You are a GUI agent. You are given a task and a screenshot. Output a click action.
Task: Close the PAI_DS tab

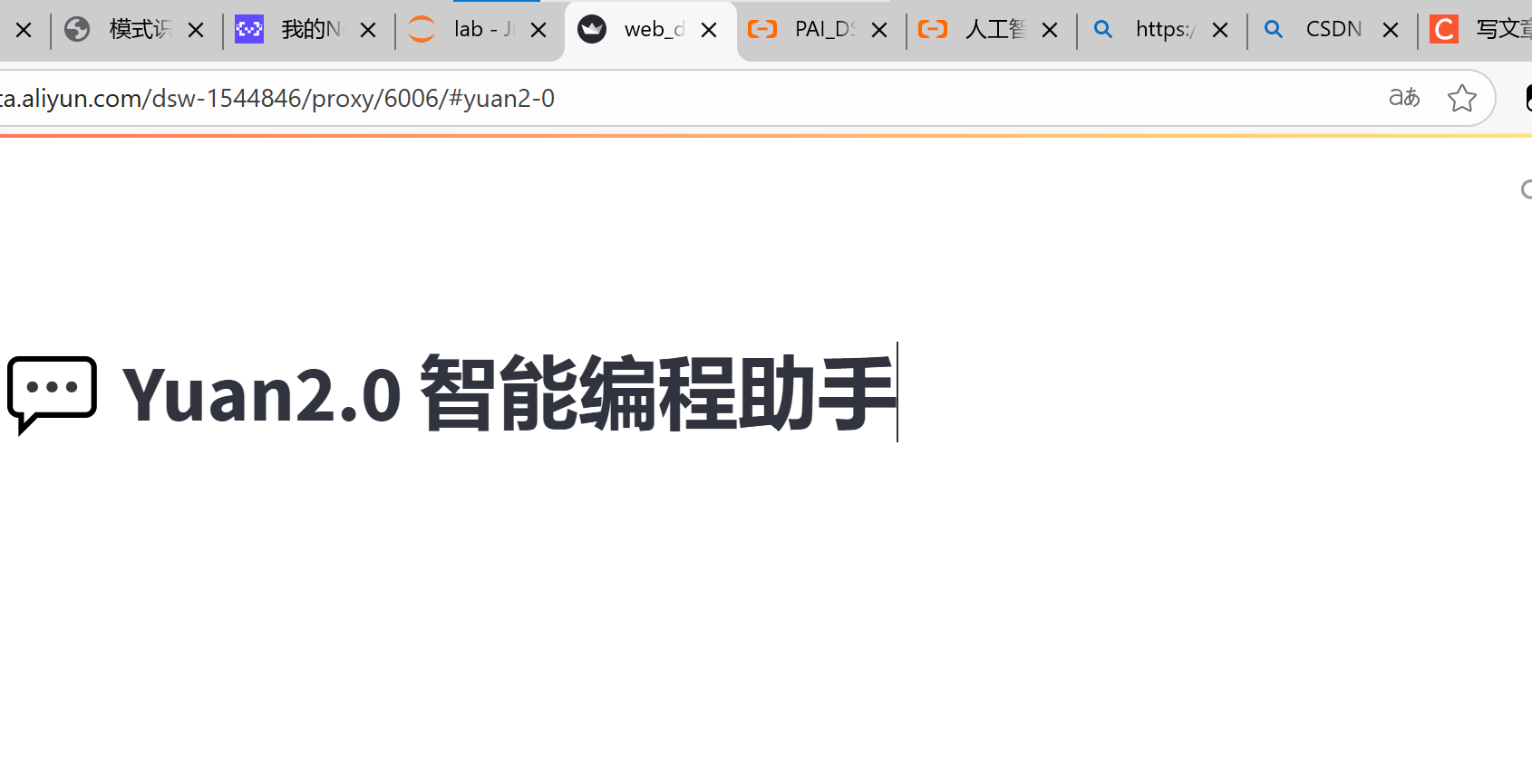[879, 31]
